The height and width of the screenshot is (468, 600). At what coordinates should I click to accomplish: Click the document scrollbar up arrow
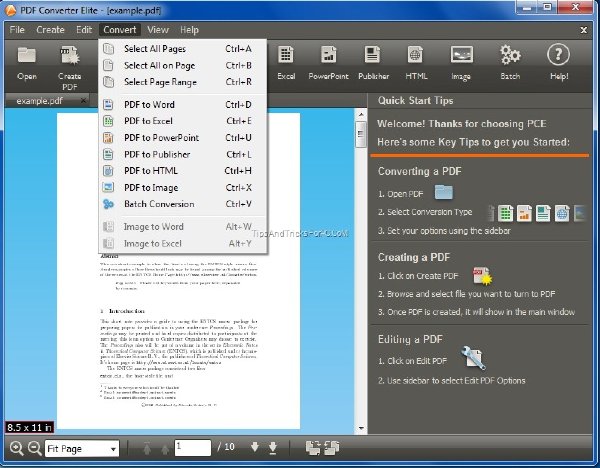pos(361,114)
